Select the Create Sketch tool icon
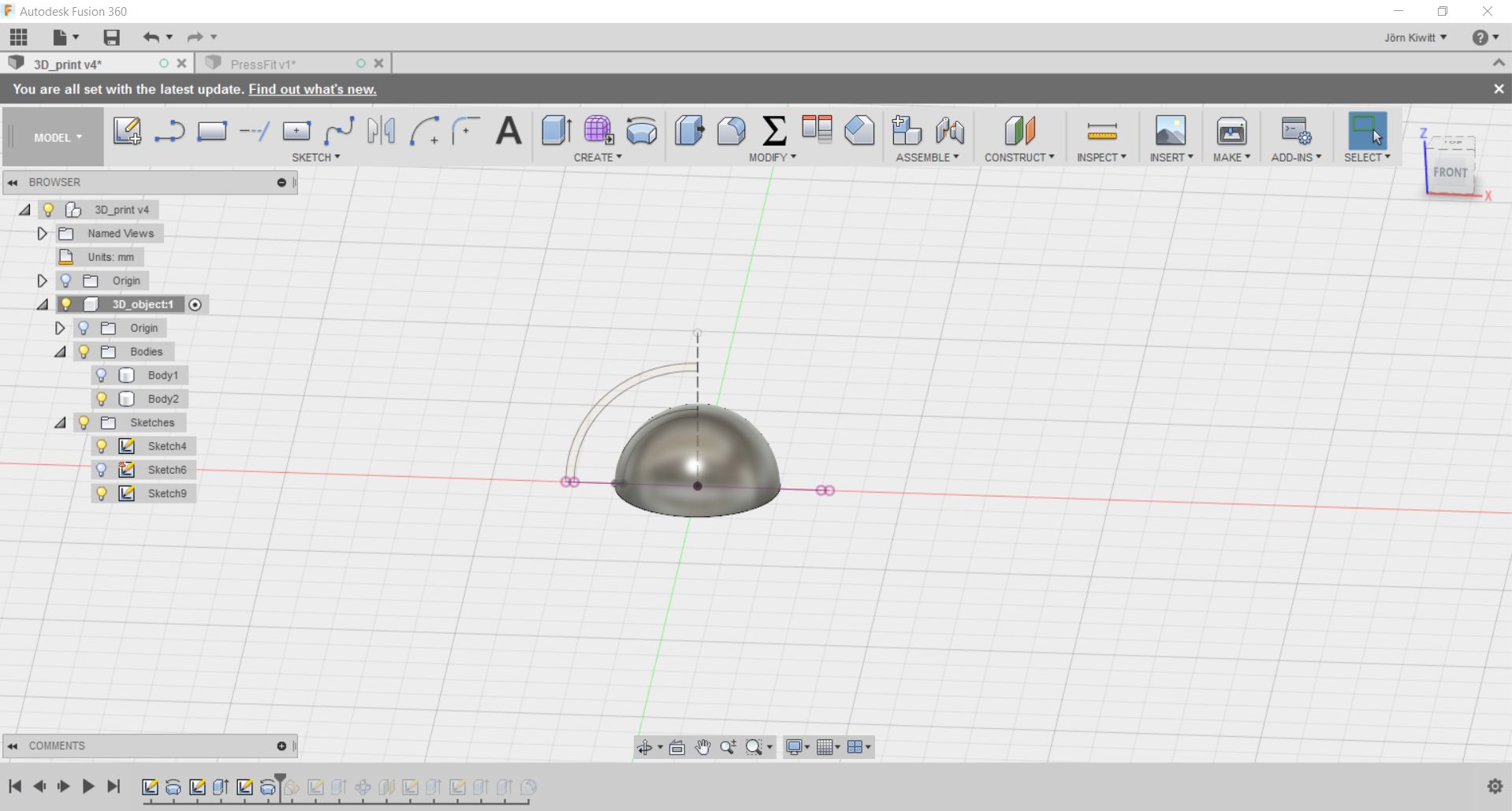This screenshot has height=811, width=1512. point(127,131)
